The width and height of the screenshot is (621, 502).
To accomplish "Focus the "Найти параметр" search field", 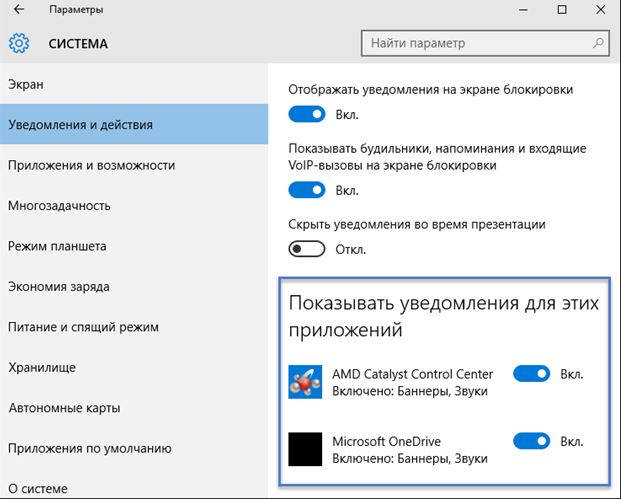I will (x=485, y=43).
